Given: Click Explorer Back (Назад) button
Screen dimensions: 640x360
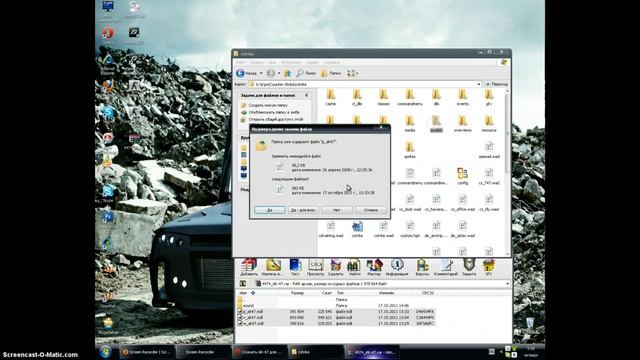Looking at the screenshot, I should [247, 73].
